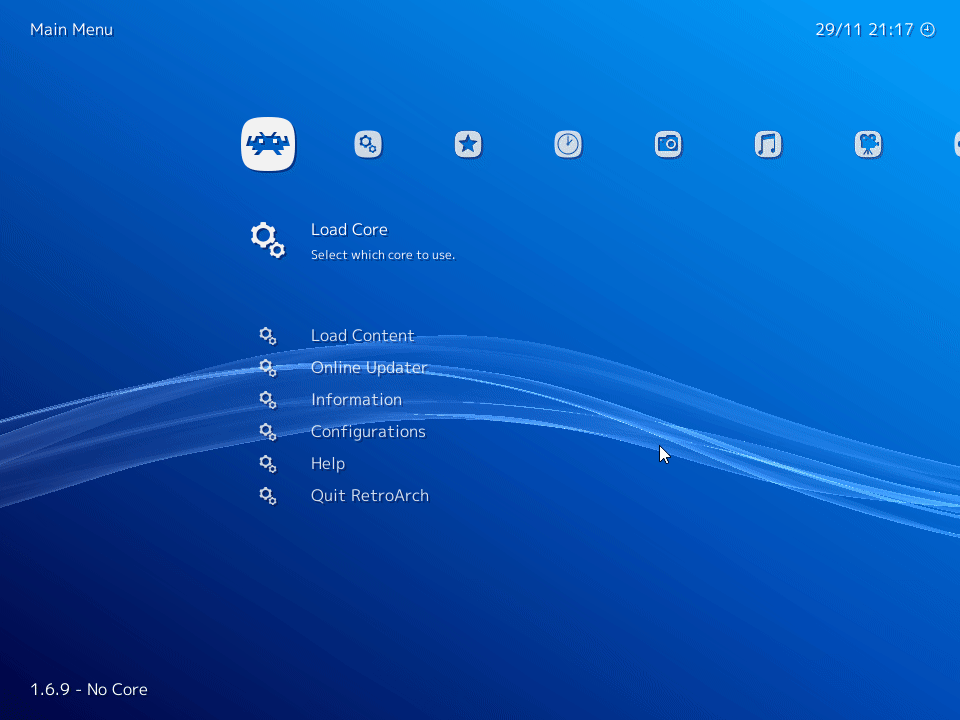
Task: Switch to the Favorites star tab
Action: [468, 144]
